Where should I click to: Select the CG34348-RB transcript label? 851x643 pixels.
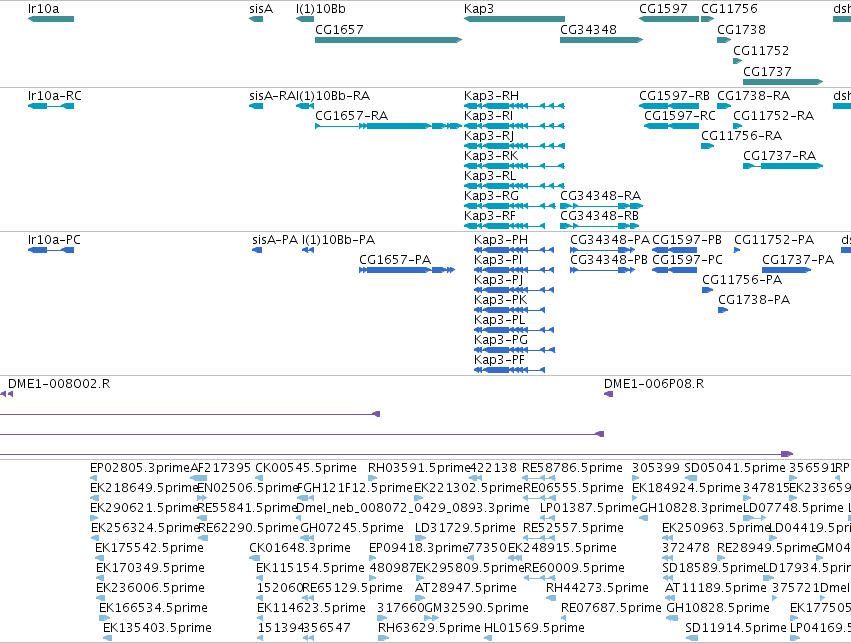click(600, 215)
